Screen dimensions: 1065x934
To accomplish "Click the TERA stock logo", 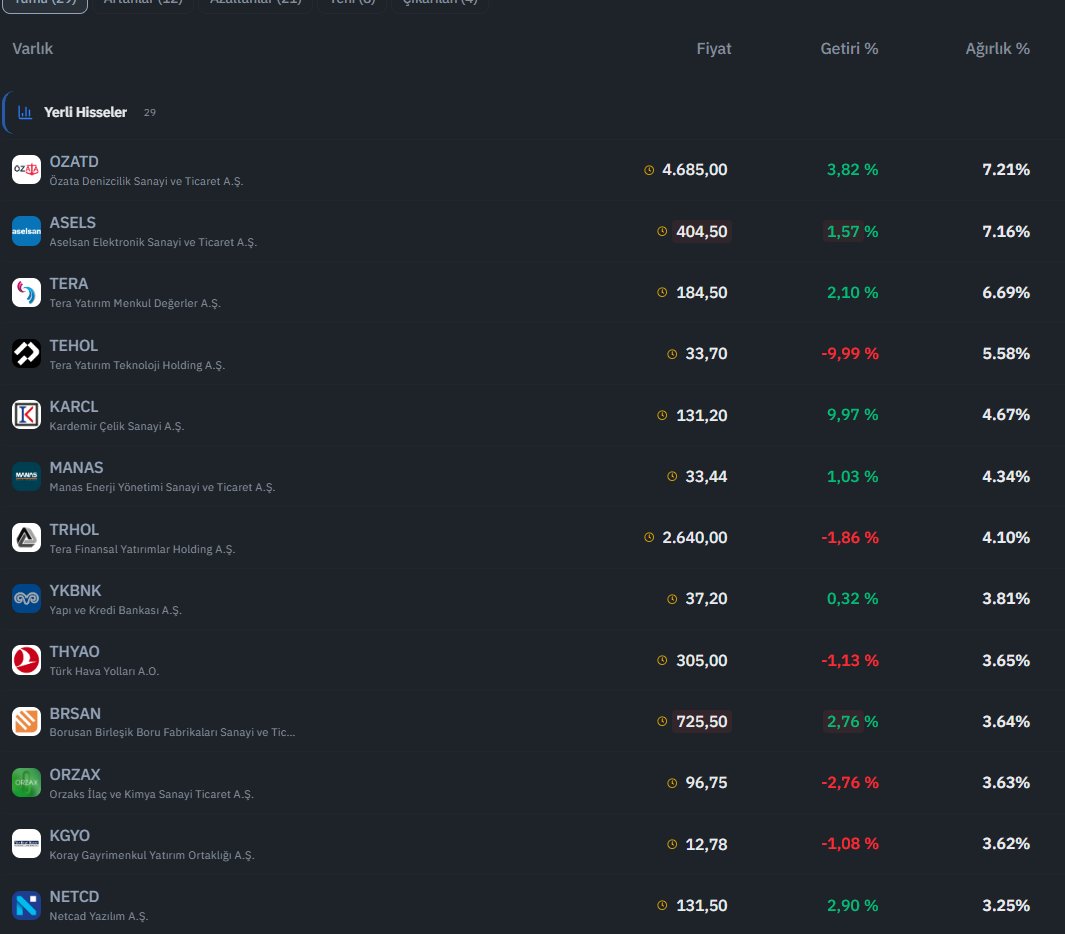I will click(x=26, y=292).
